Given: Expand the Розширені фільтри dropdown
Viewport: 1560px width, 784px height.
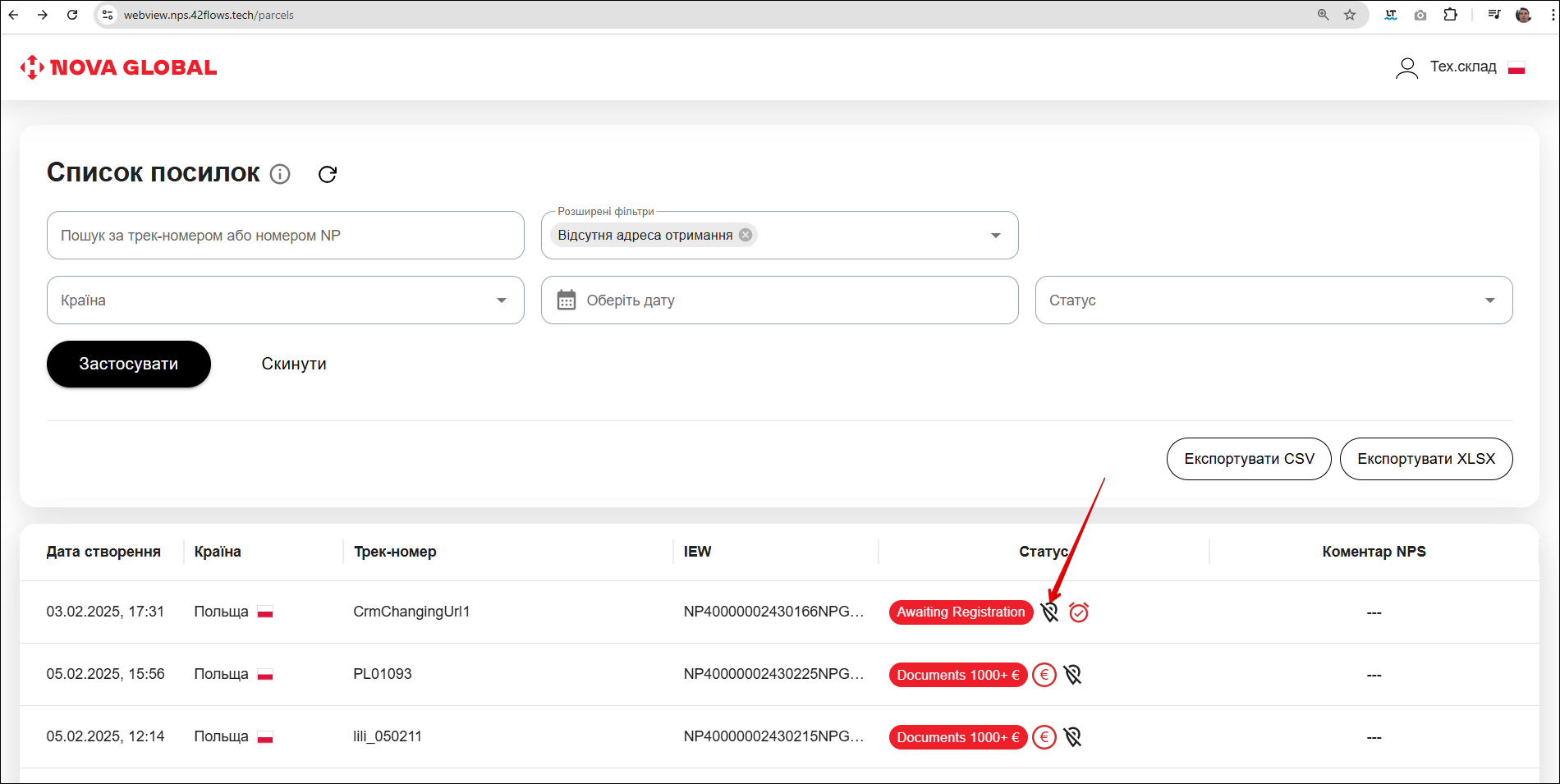Looking at the screenshot, I should pos(995,236).
